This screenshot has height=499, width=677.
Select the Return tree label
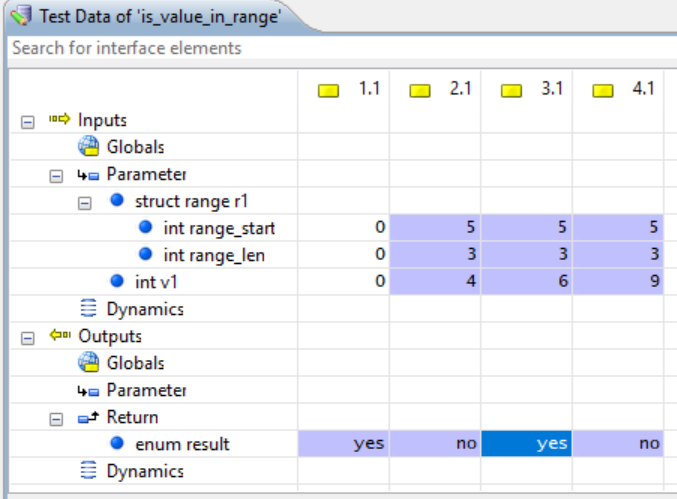coord(132,417)
